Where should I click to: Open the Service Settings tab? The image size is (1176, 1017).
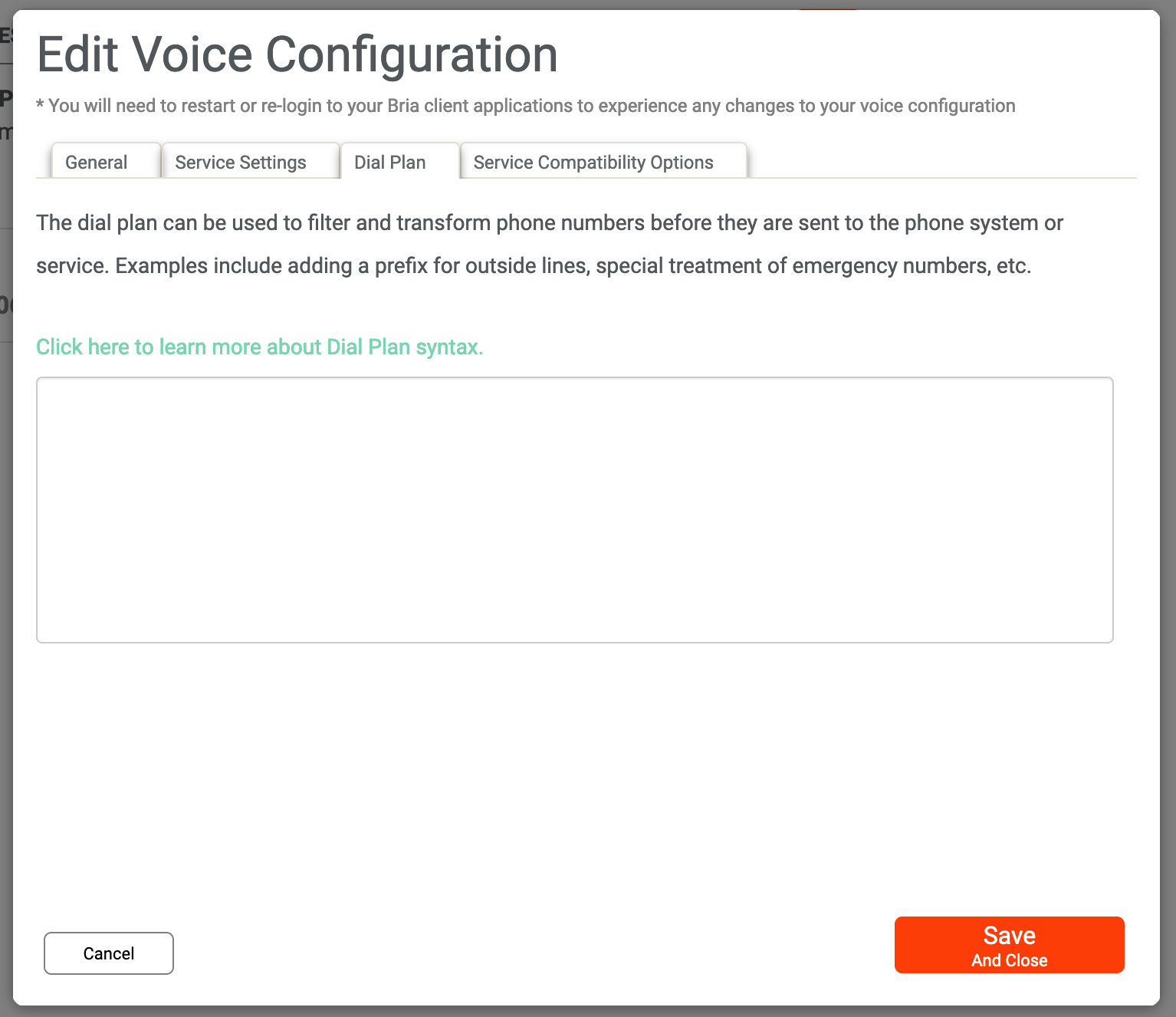241,162
